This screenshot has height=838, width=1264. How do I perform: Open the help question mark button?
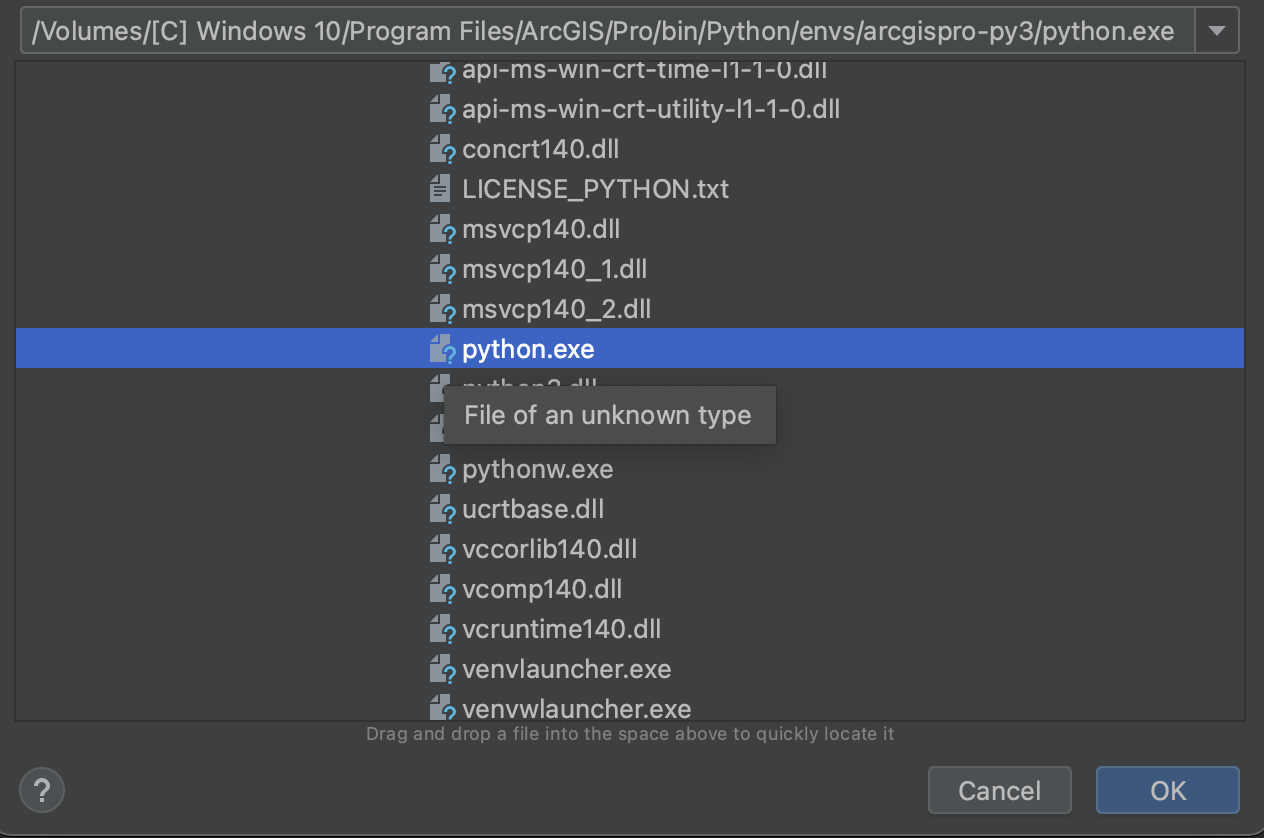pyautogui.click(x=42, y=790)
